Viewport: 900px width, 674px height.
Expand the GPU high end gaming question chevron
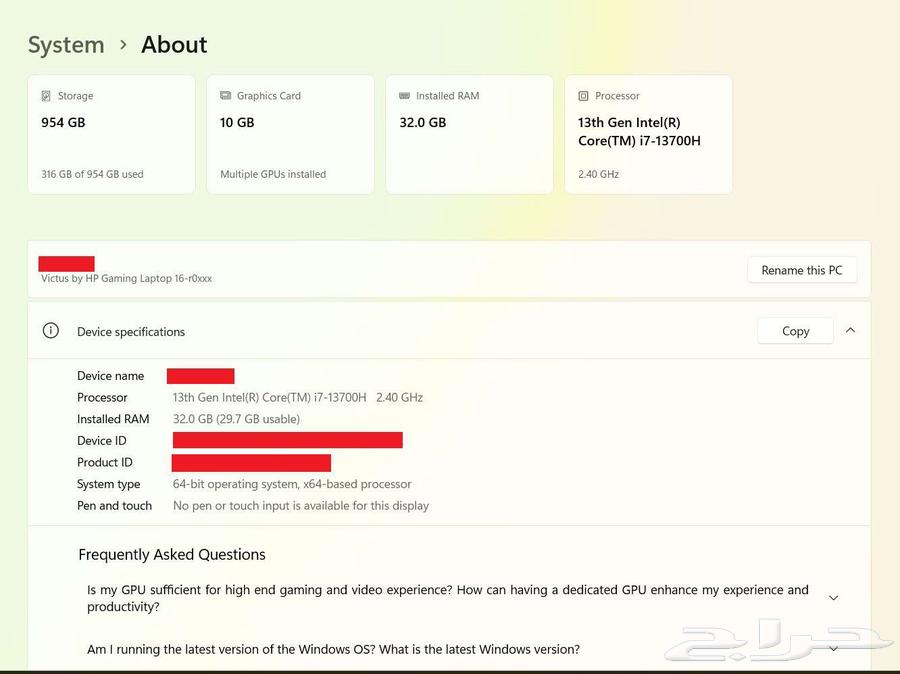[x=834, y=598]
